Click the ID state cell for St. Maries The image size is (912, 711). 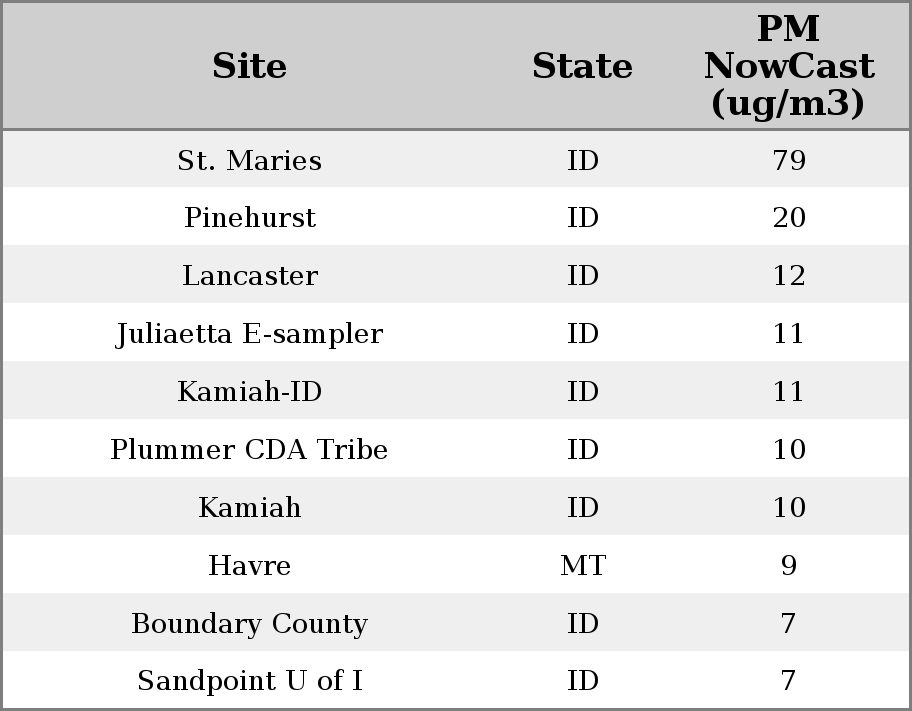pyautogui.click(x=582, y=161)
